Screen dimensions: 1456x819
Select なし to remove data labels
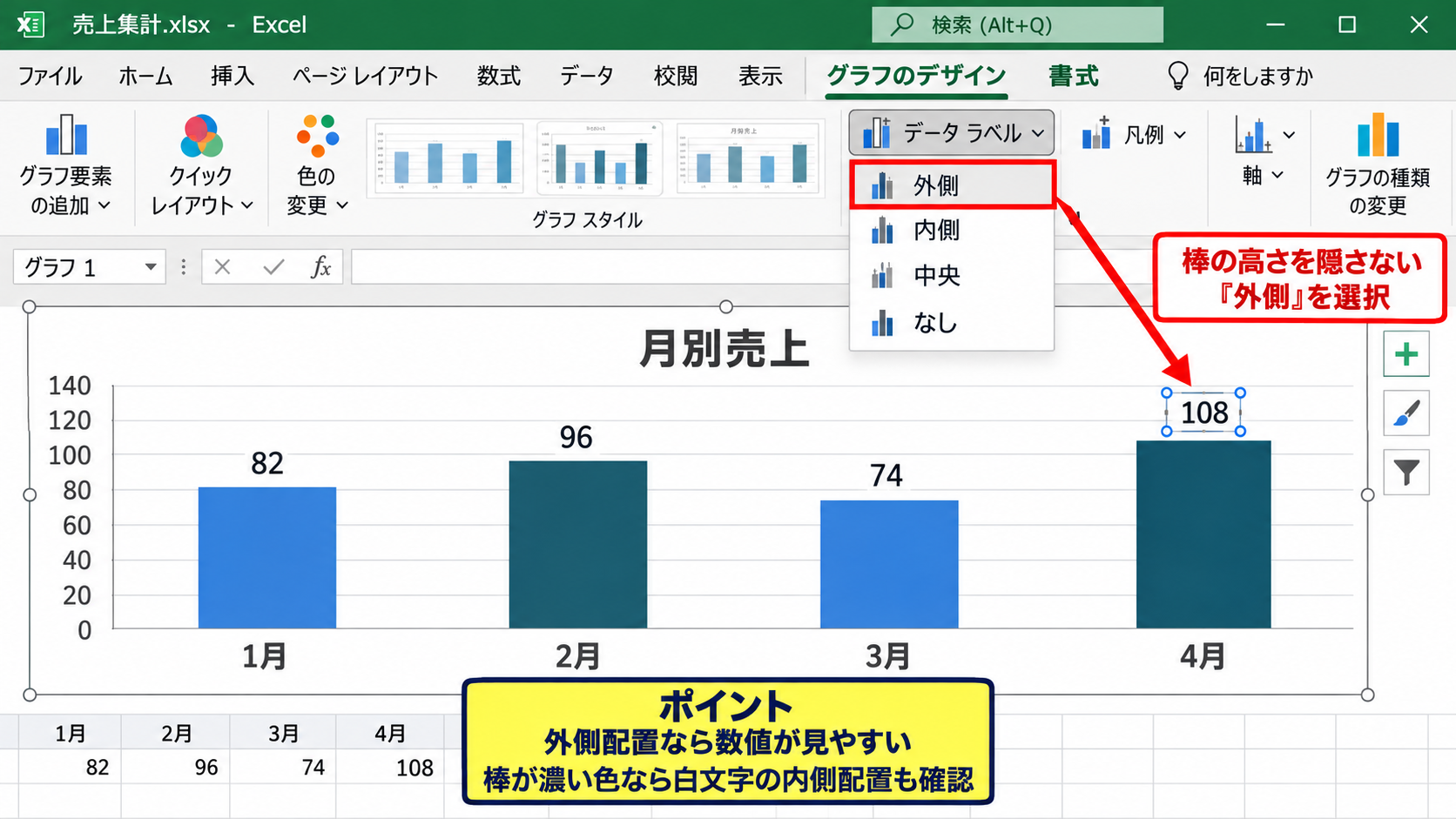pyautogui.click(x=952, y=323)
